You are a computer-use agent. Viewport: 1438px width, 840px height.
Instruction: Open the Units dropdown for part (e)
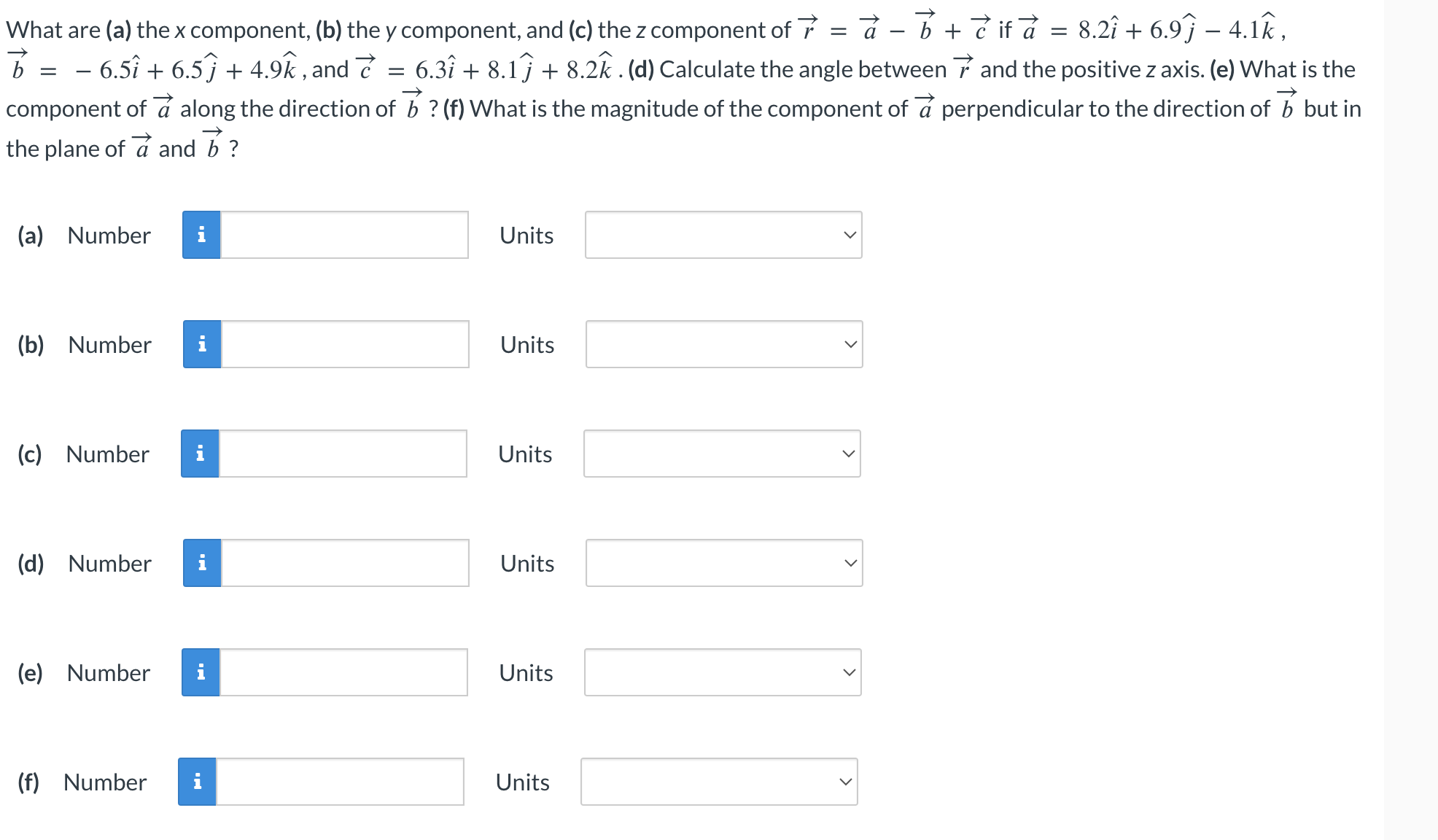(x=722, y=672)
